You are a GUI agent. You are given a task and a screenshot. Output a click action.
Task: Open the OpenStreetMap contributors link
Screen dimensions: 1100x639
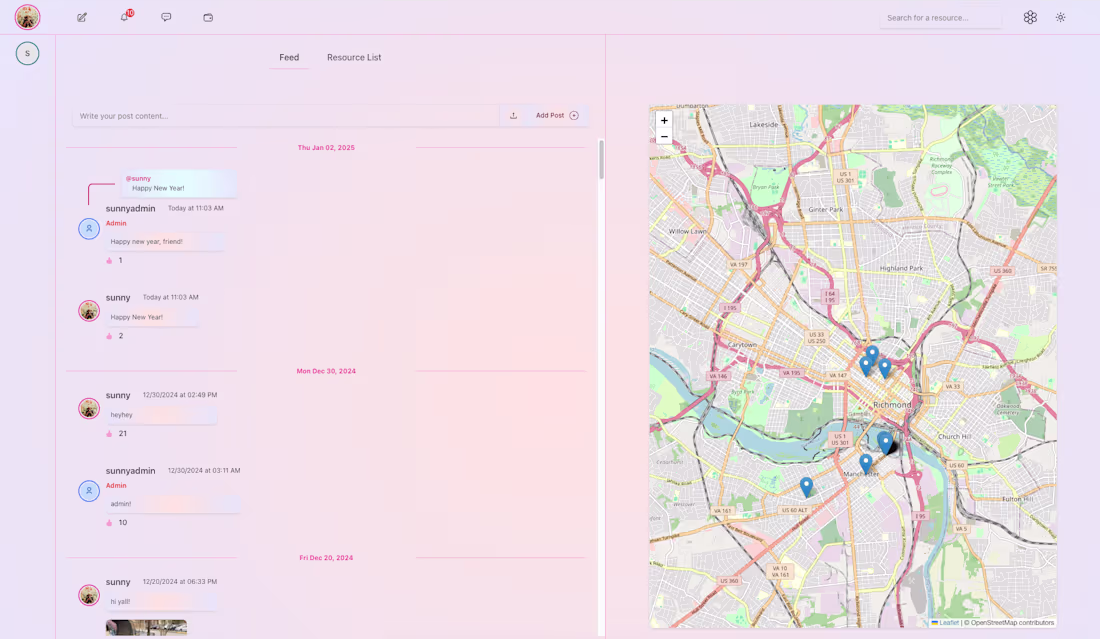click(x=1012, y=623)
